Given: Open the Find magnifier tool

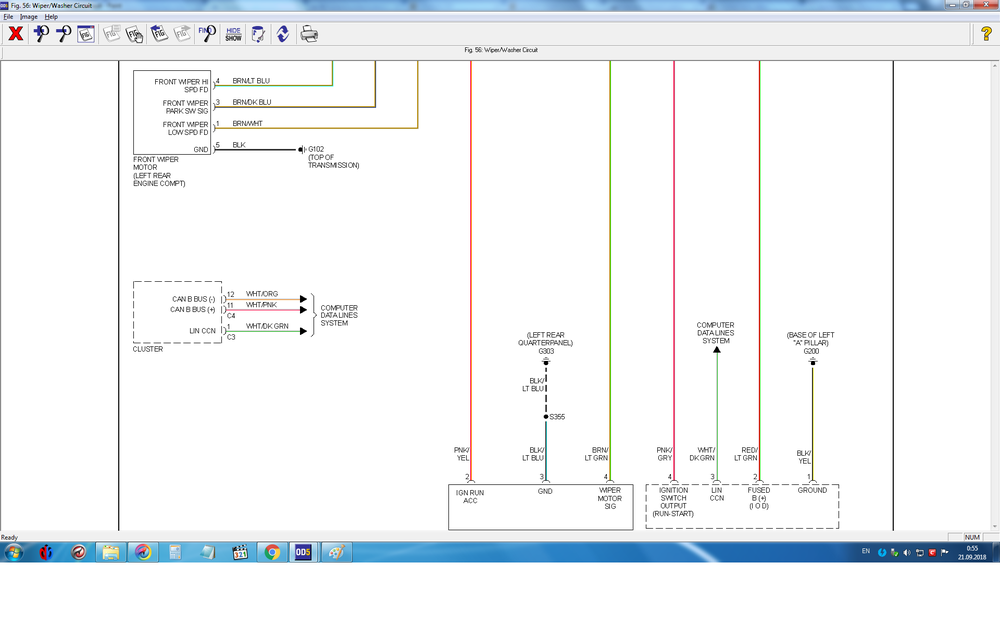Looking at the screenshot, I should pyautogui.click(x=207, y=34).
